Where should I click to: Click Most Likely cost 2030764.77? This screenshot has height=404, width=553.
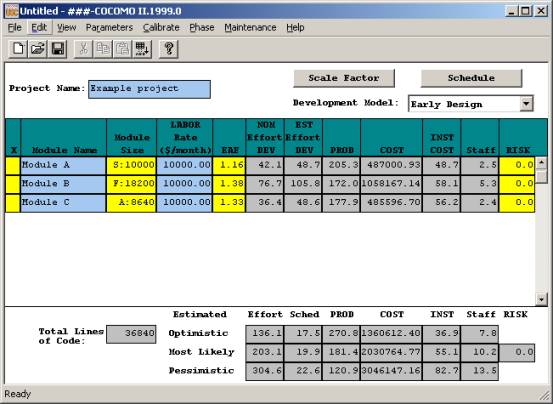coord(391,352)
